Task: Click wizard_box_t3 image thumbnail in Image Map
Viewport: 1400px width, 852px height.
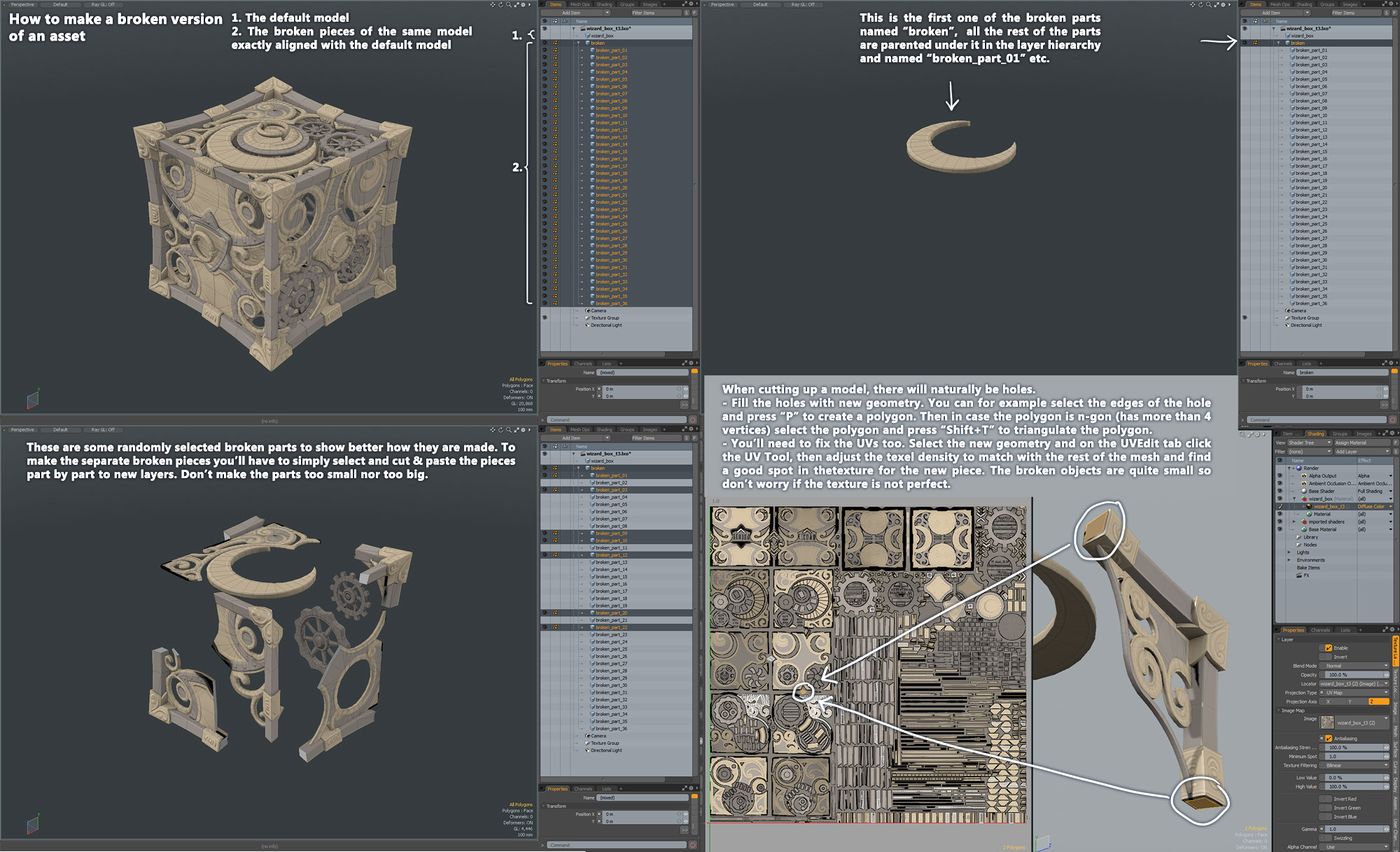Action: pyautogui.click(x=1328, y=722)
